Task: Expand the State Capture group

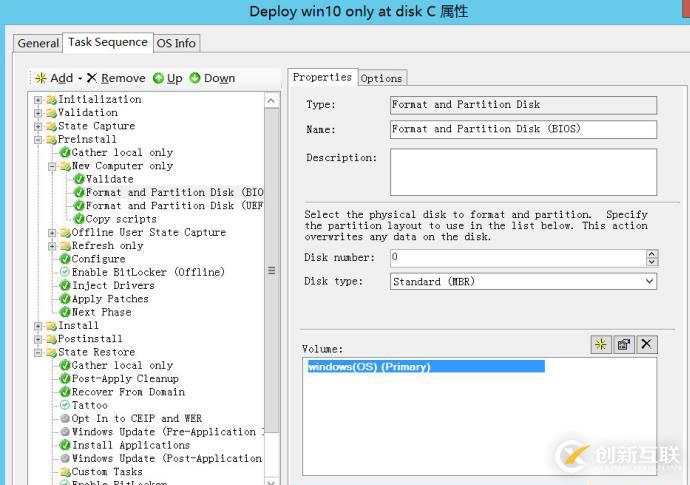Action: point(38,126)
